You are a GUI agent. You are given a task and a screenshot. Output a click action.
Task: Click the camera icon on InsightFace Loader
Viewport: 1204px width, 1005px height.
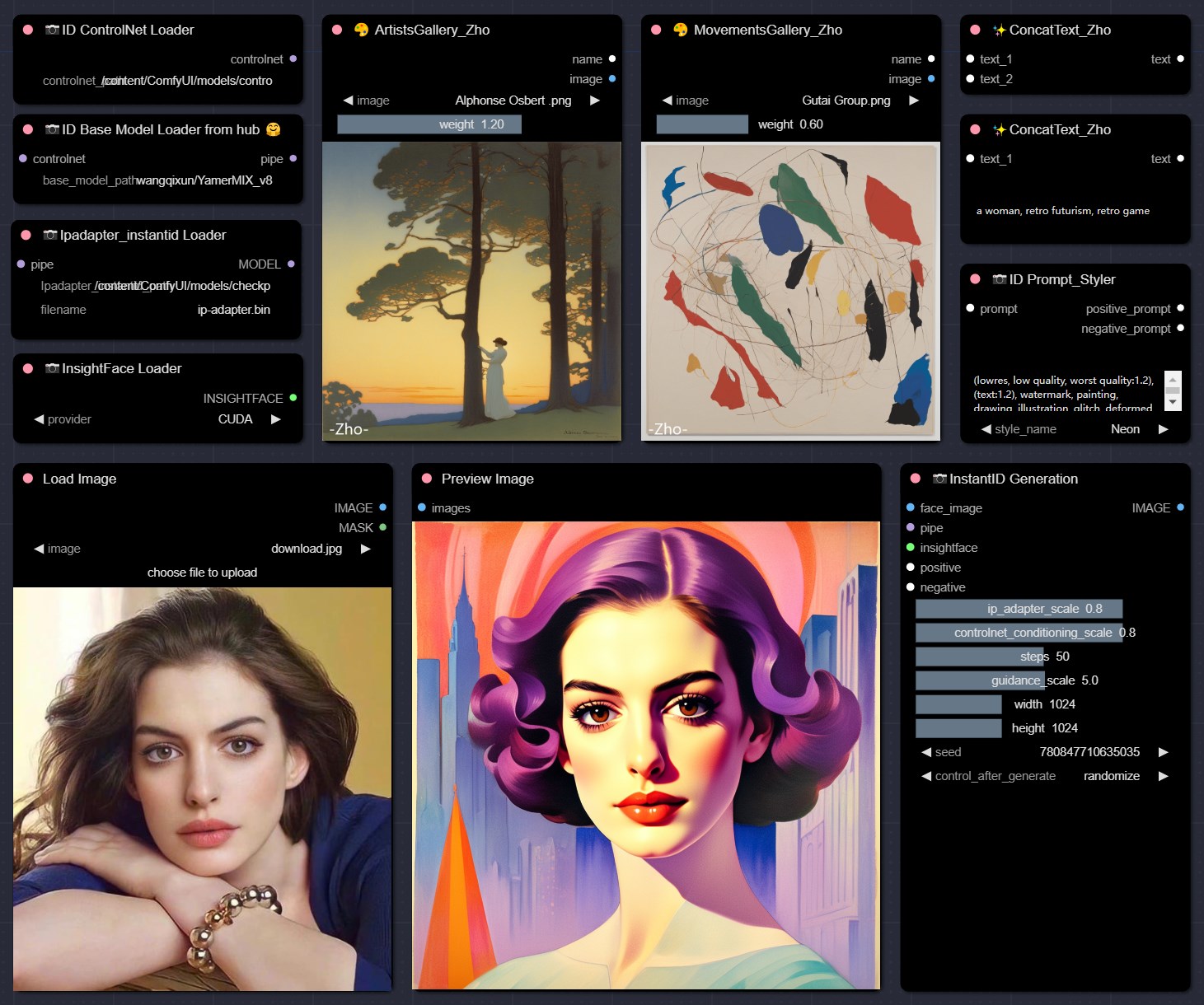coord(52,368)
